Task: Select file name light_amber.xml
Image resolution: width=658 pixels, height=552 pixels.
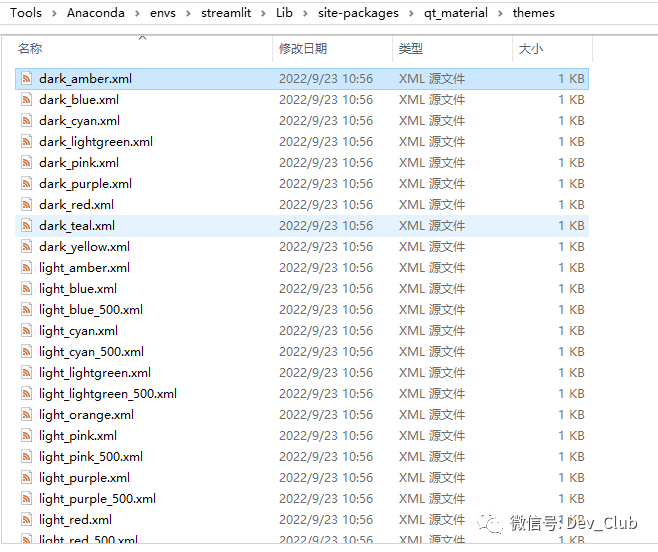Action: tap(84, 267)
